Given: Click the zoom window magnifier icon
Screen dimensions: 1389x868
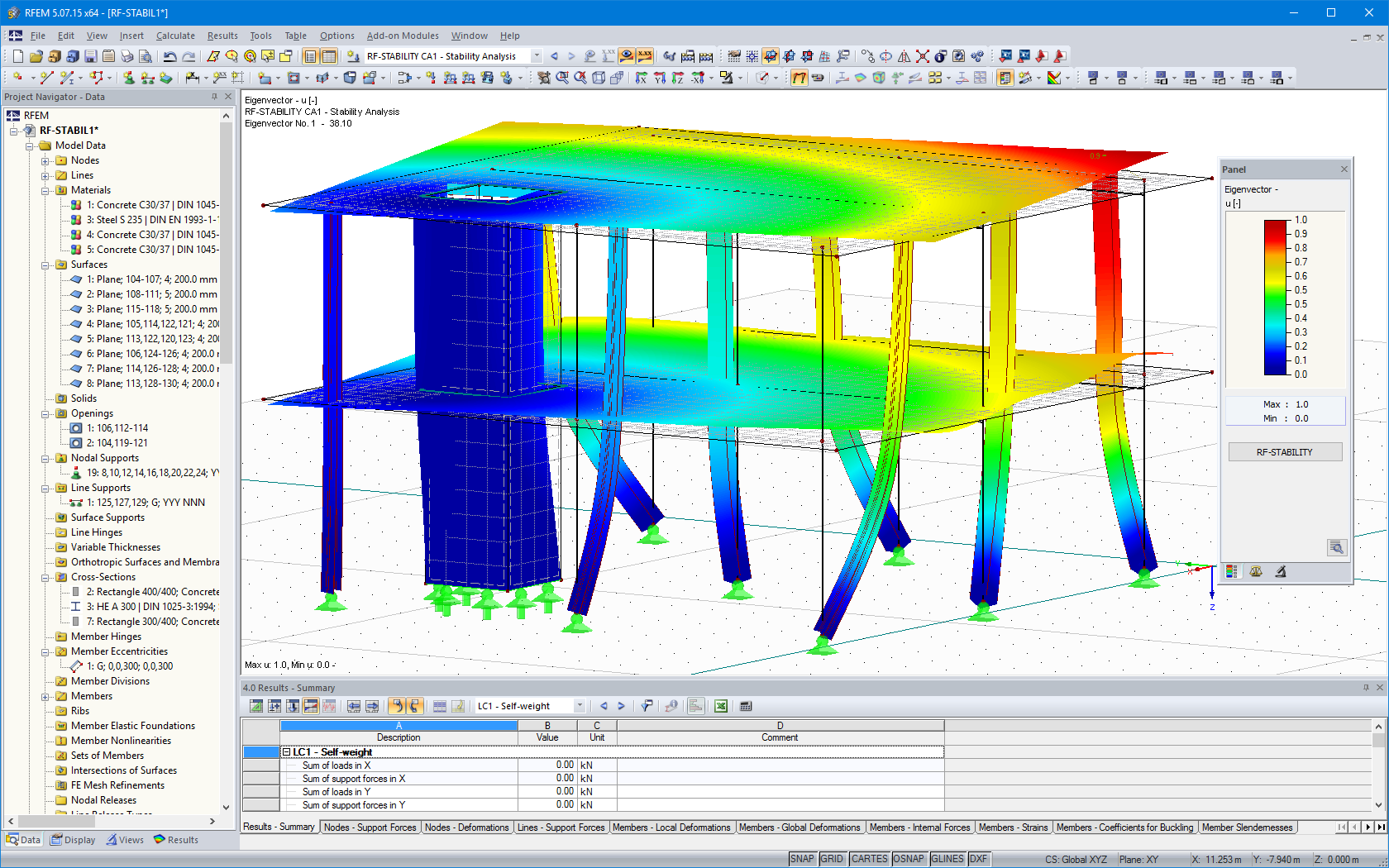Looking at the screenshot, I should tap(562, 78).
